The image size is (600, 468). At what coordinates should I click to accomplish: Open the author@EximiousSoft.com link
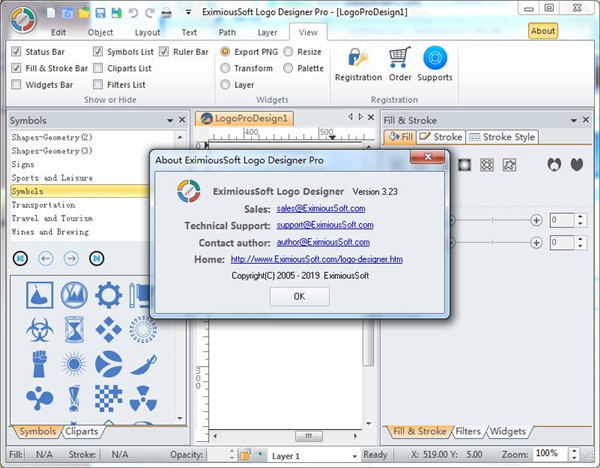tap(323, 242)
